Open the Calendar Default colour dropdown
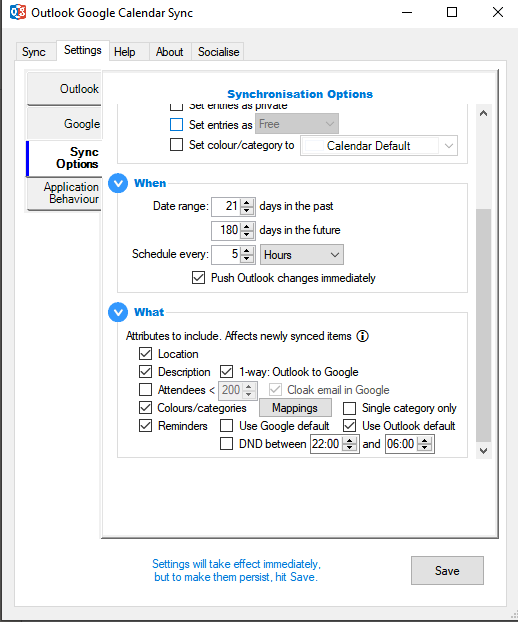The image size is (518, 622). click(x=379, y=146)
